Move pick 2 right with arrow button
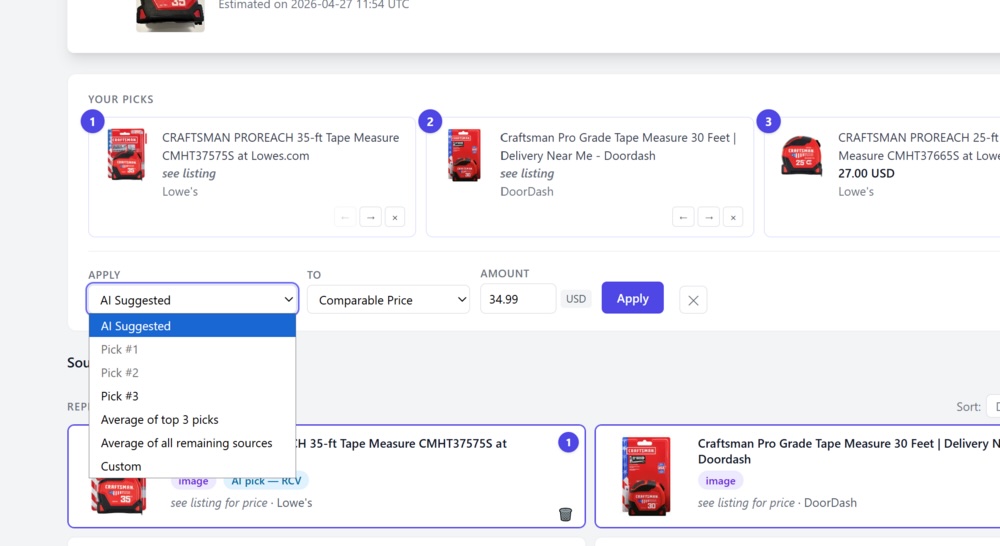1000x546 pixels. click(x=709, y=218)
